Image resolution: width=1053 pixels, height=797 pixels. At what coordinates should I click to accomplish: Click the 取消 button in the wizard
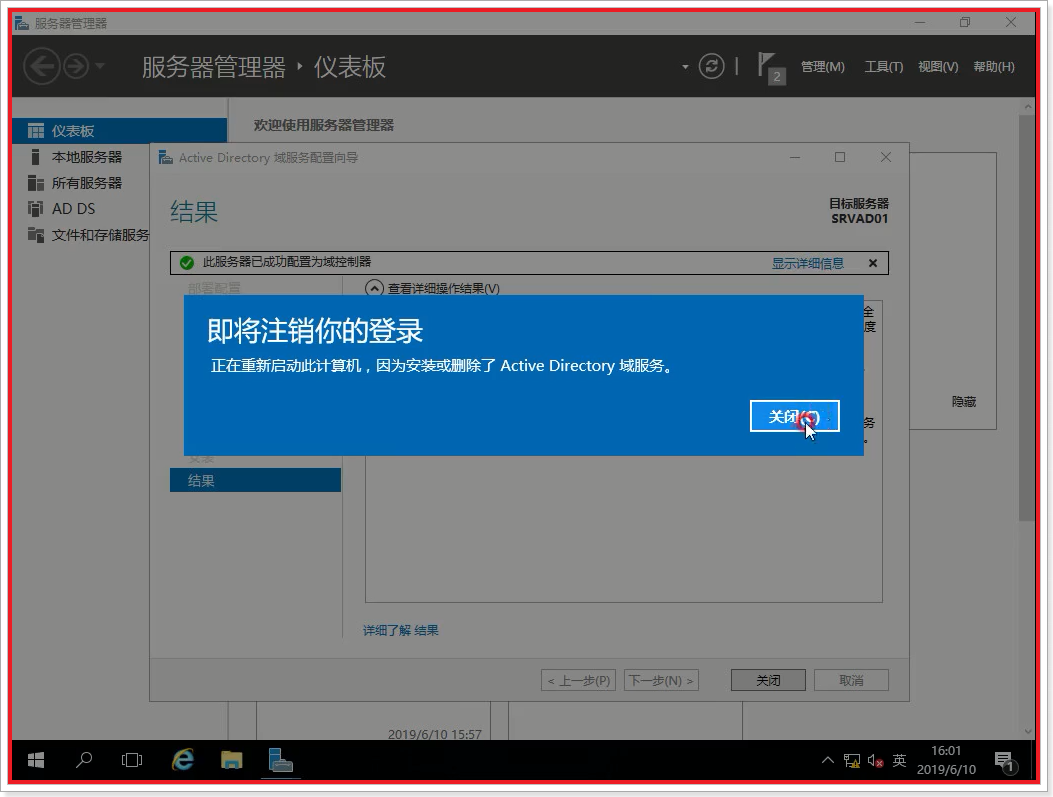(851, 680)
